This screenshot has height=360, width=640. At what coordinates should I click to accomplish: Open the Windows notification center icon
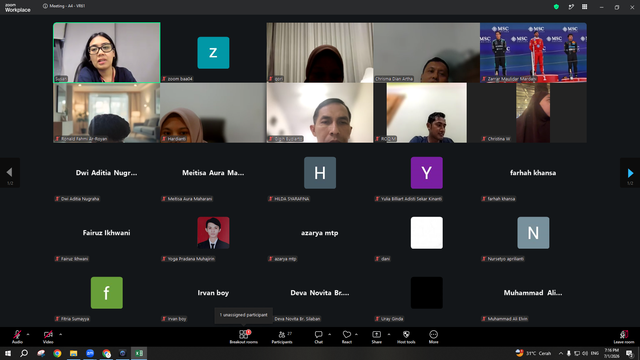click(x=630, y=353)
